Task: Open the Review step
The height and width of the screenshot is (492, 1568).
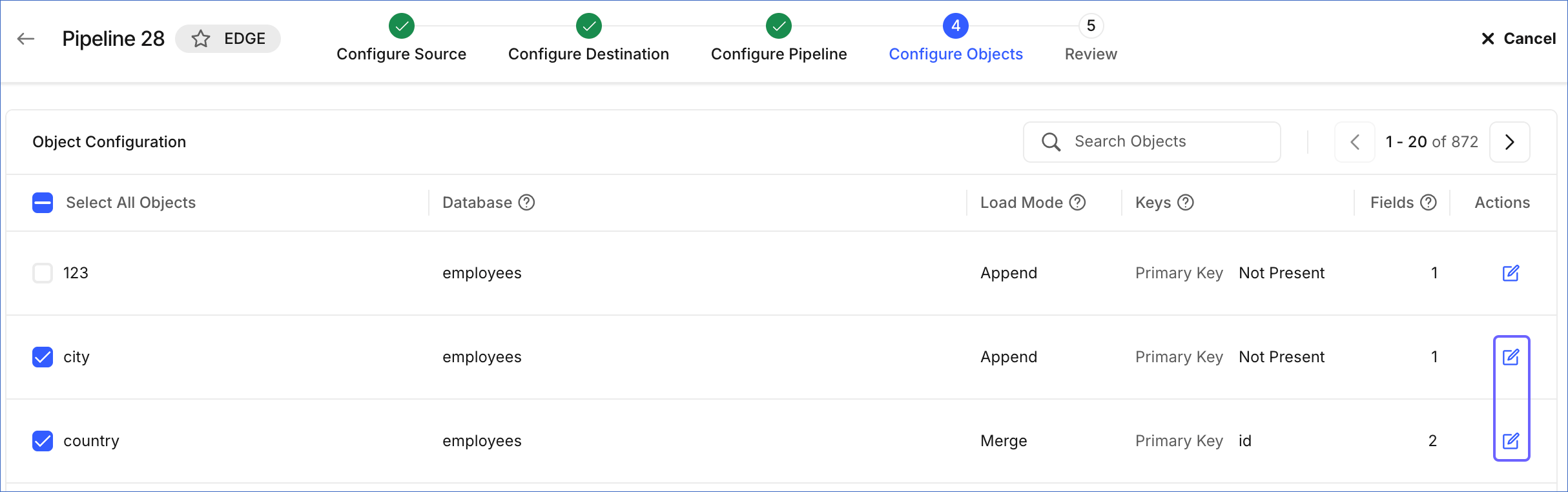Action: coord(1091,54)
